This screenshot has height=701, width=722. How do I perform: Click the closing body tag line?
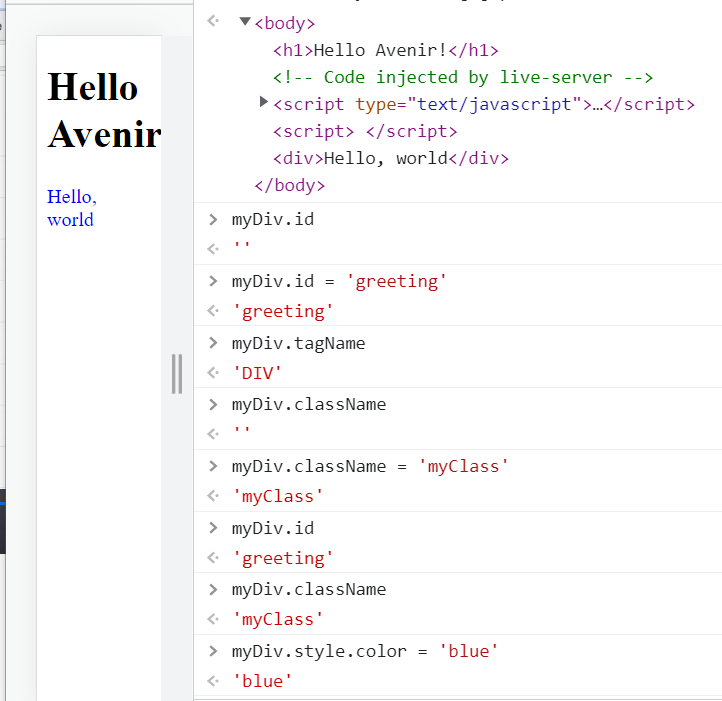pos(290,186)
